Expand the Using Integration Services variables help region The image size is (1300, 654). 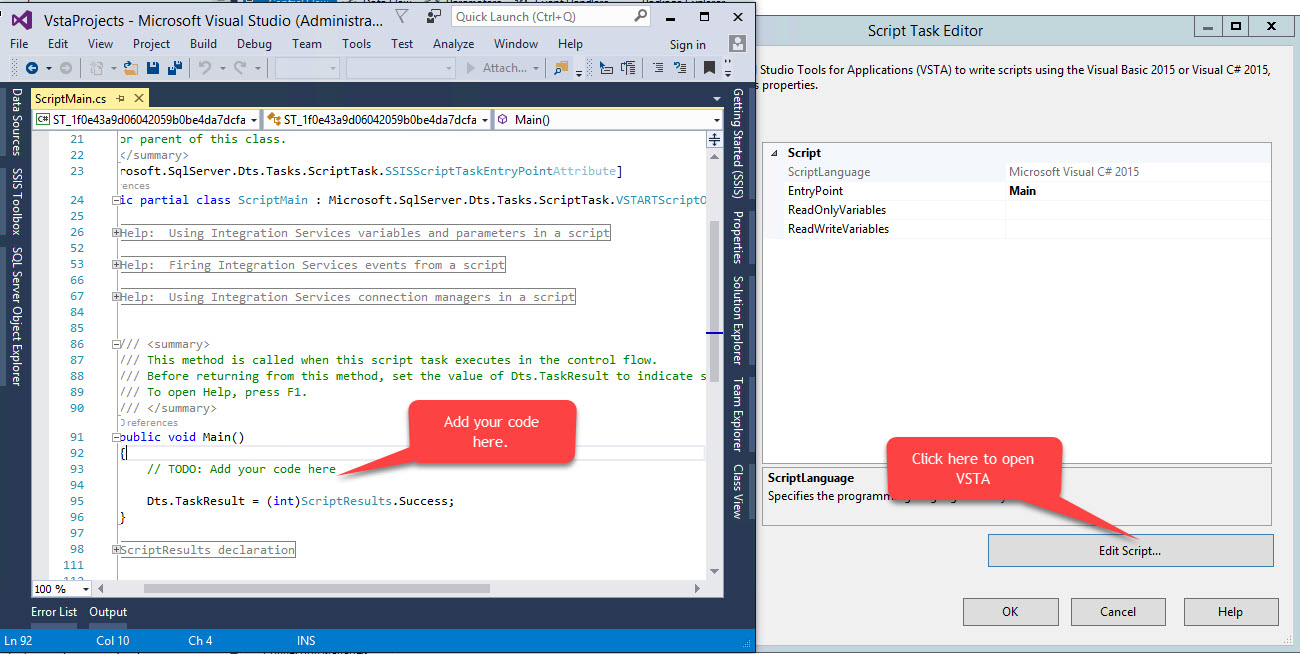pos(117,233)
